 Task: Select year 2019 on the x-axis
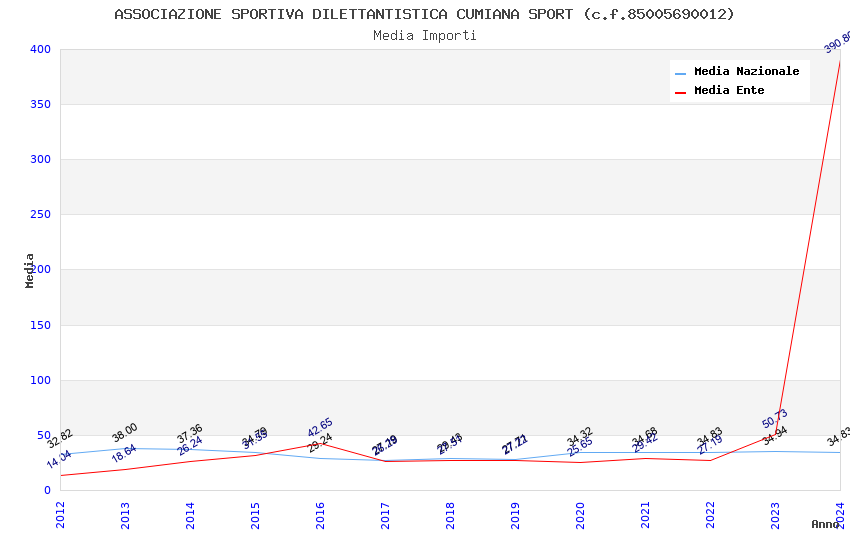516,515
